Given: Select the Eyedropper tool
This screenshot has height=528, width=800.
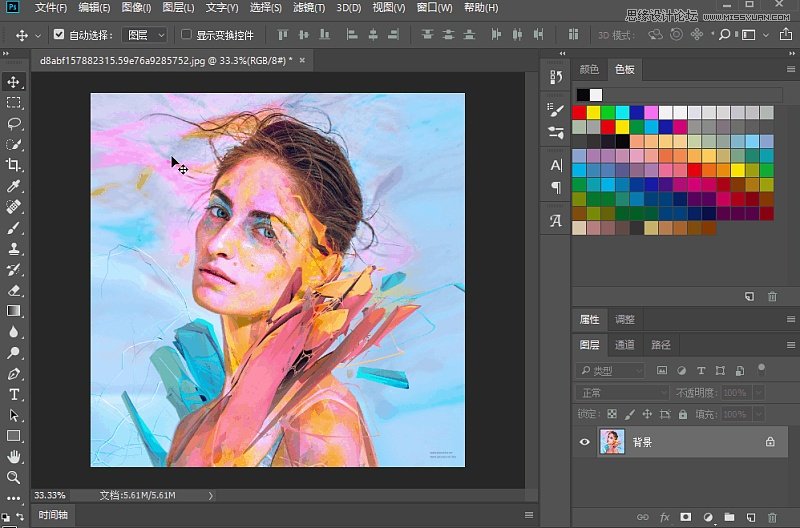Looking at the screenshot, I should (14, 187).
